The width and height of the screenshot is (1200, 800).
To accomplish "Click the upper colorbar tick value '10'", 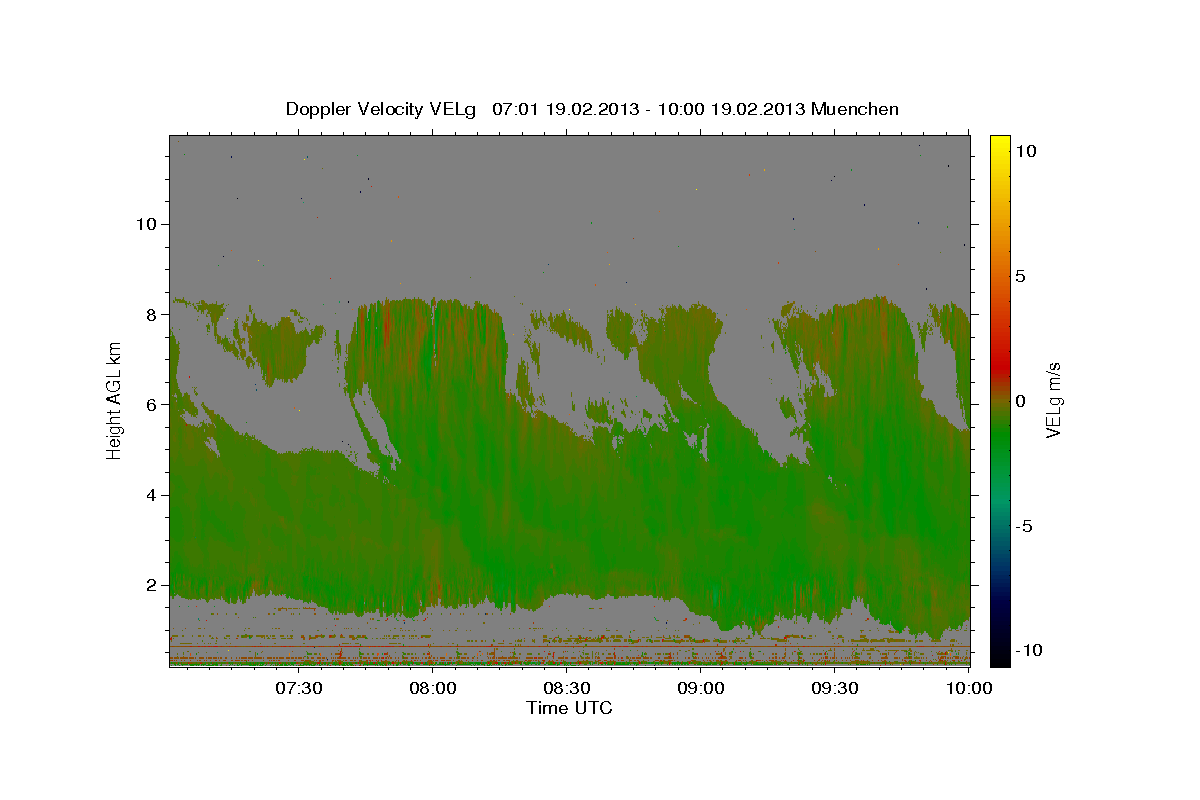I will pos(1025,151).
